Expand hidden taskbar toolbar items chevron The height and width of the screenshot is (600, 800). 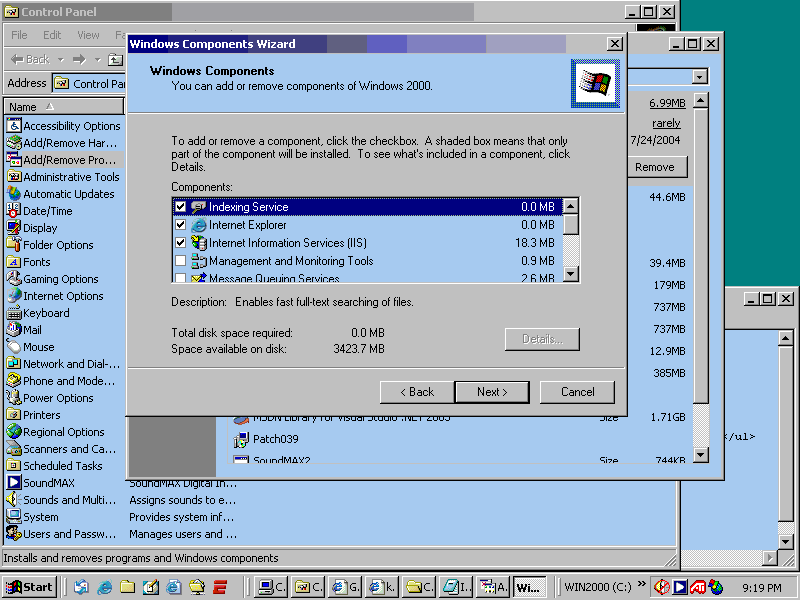(641, 584)
